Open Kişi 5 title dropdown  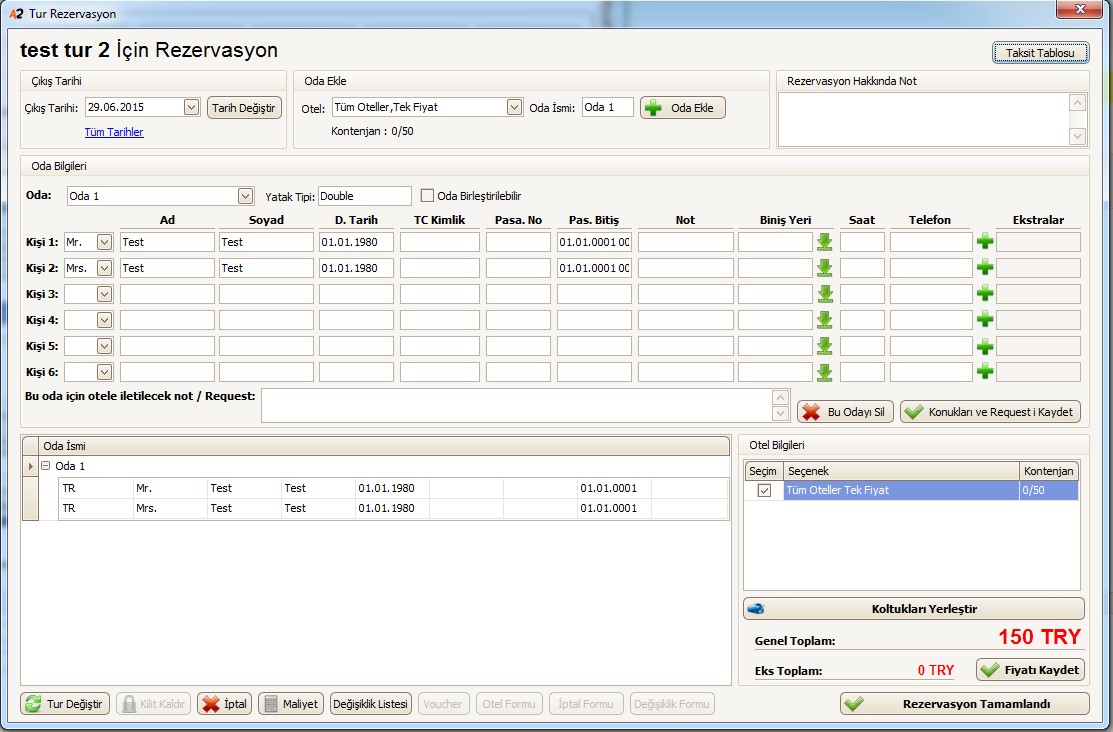click(x=104, y=346)
